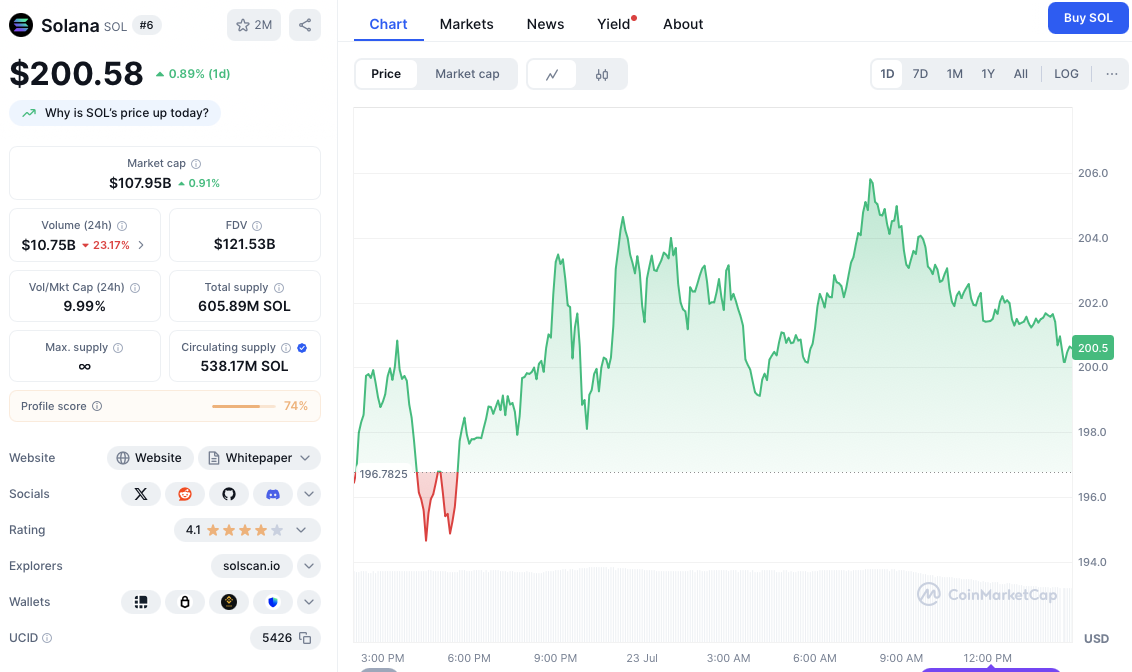Click the share icon button
The width and height of the screenshot is (1132, 672).
point(305,25)
